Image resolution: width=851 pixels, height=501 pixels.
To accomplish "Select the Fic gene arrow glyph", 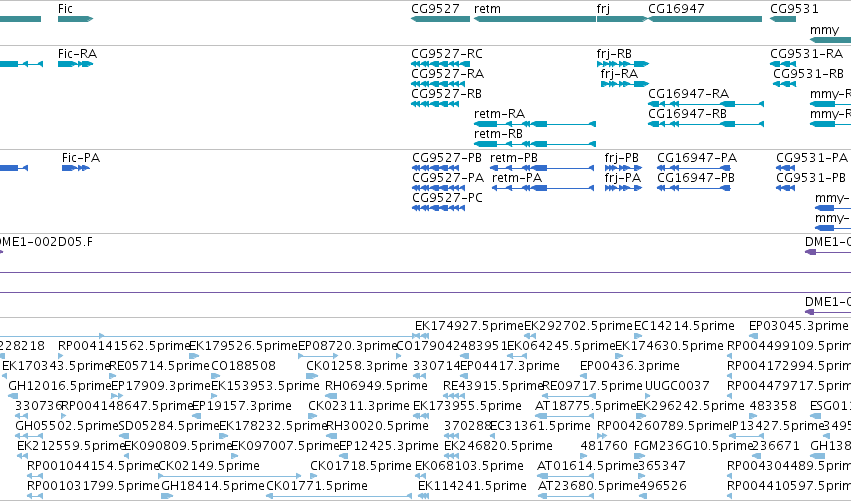I will click(x=75, y=19).
